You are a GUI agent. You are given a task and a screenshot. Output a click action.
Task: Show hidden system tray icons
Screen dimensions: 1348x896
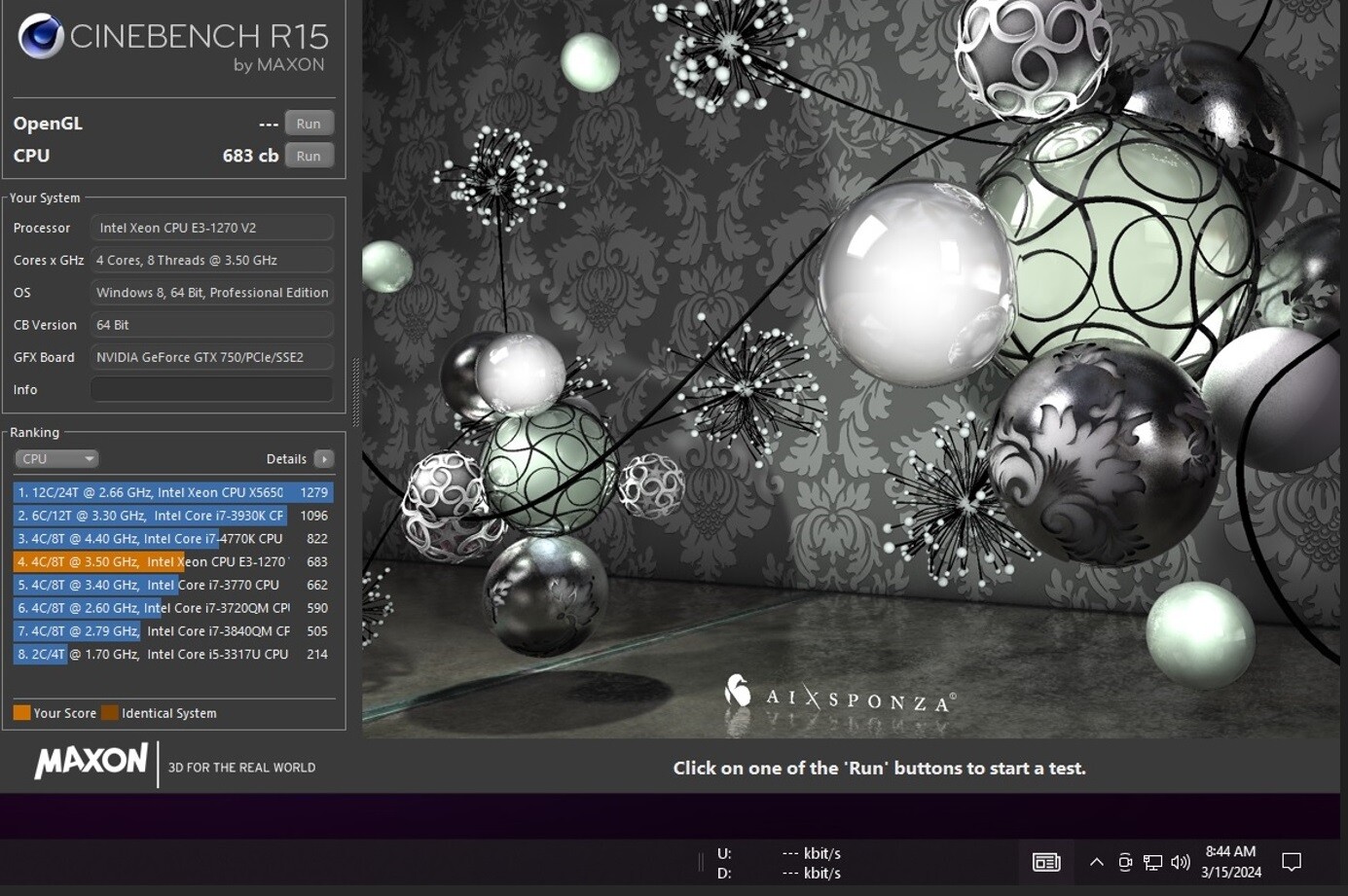pos(1097,862)
